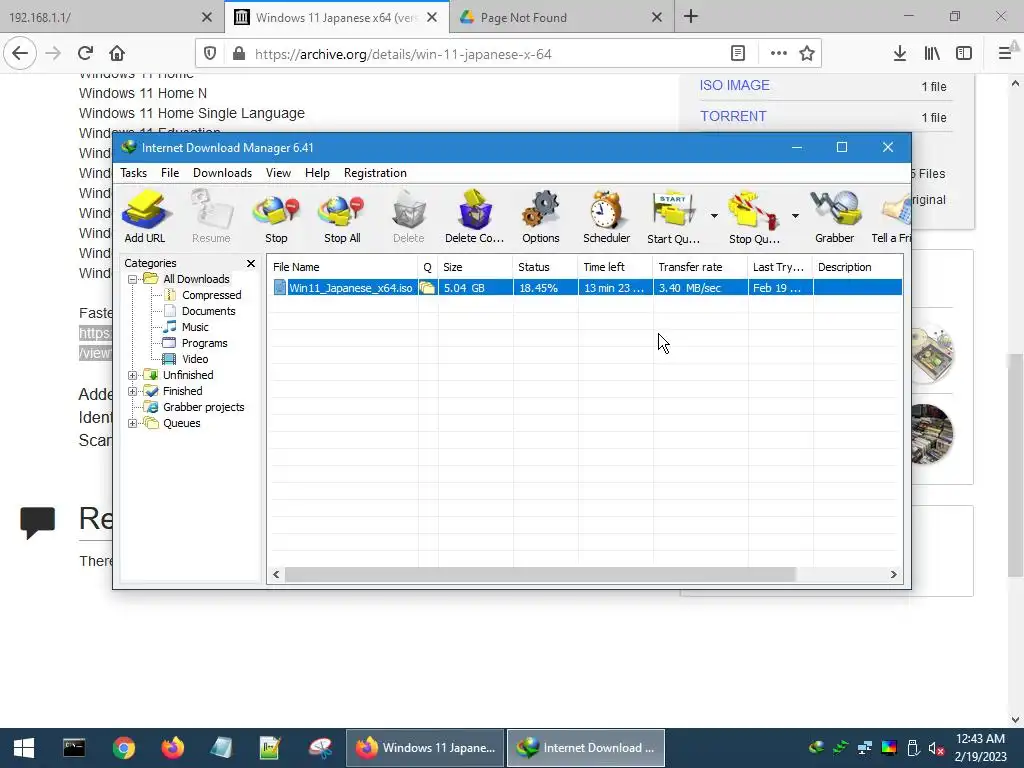1024x768 pixels.
Task: Sort by the Time left column header
Action: [x=615, y=267]
